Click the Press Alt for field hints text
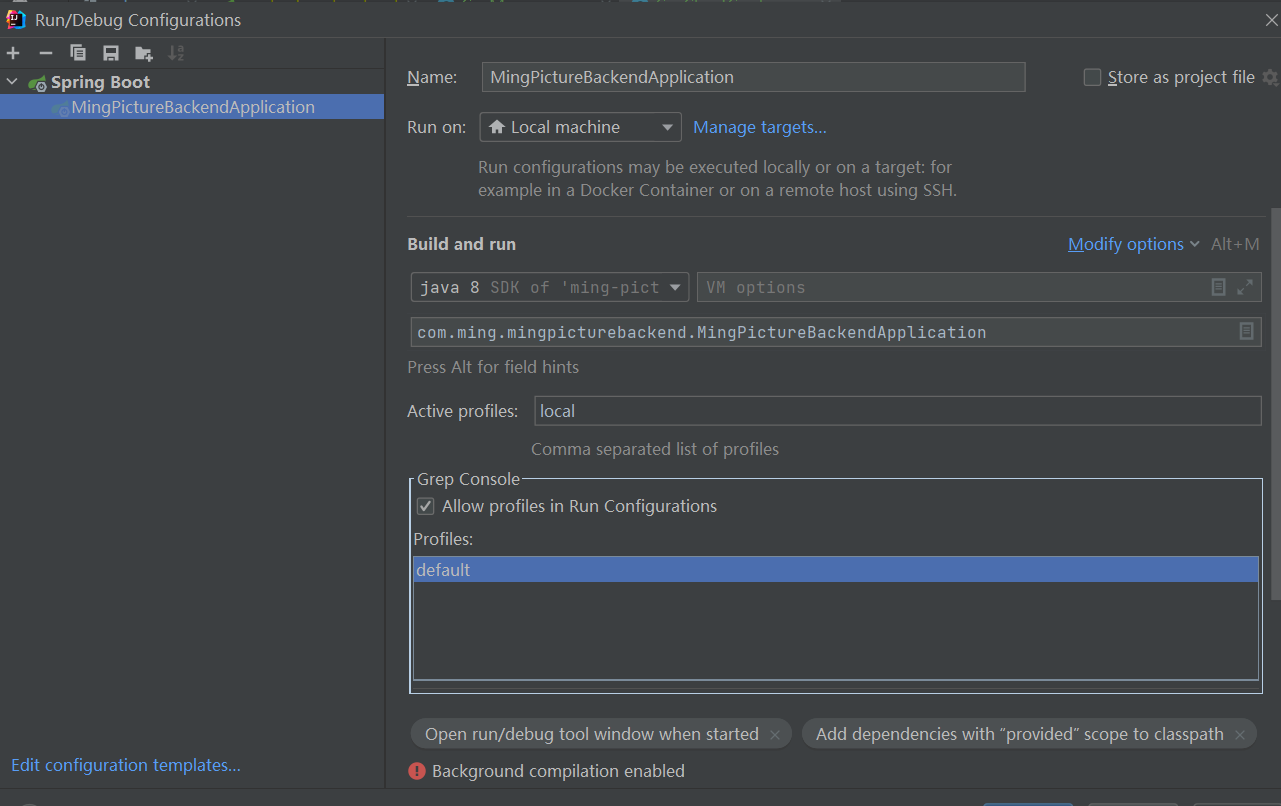The width and height of the screenshot is (1281, 806). [493, 367]
